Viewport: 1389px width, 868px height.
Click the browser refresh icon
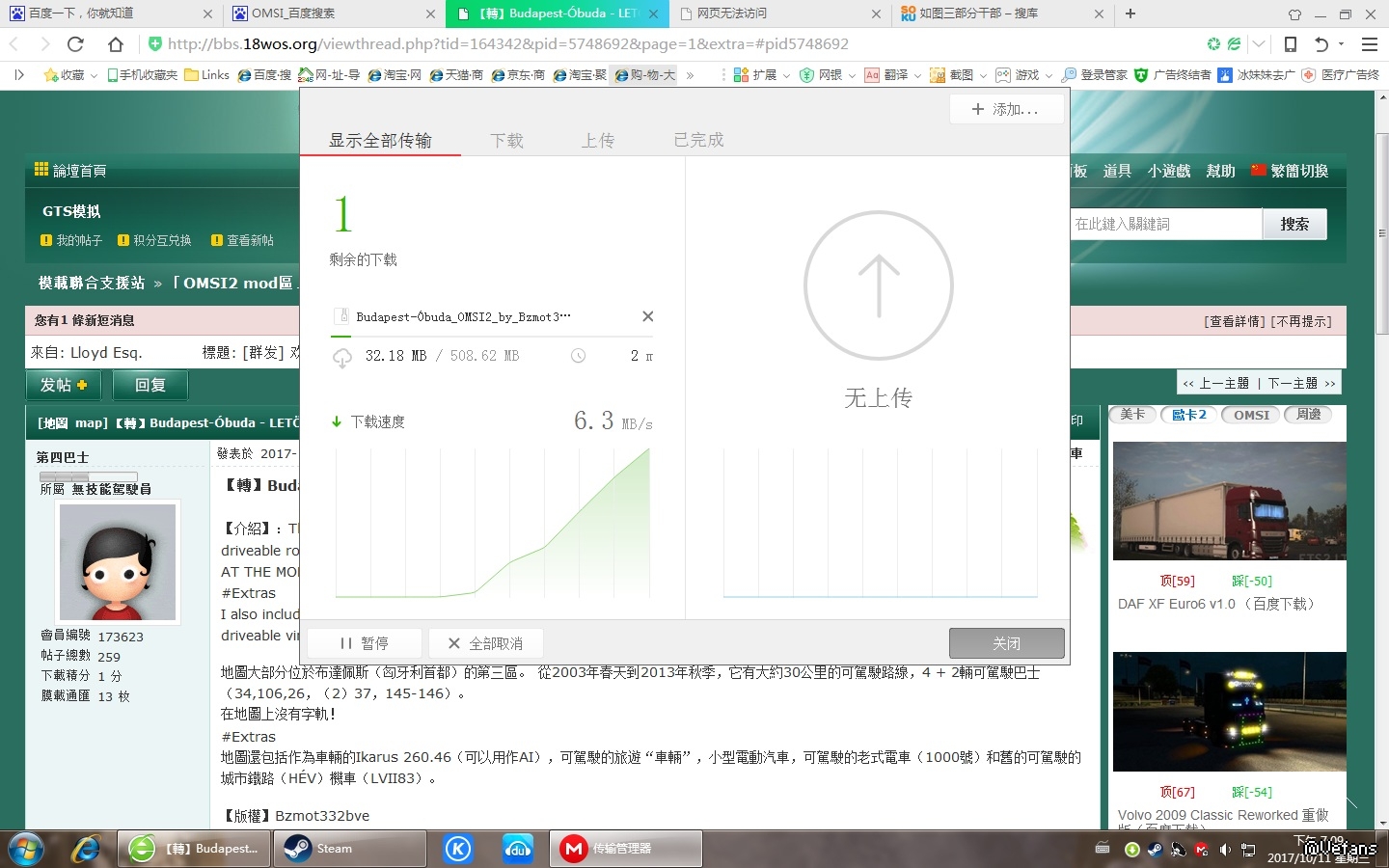point(75,44)
